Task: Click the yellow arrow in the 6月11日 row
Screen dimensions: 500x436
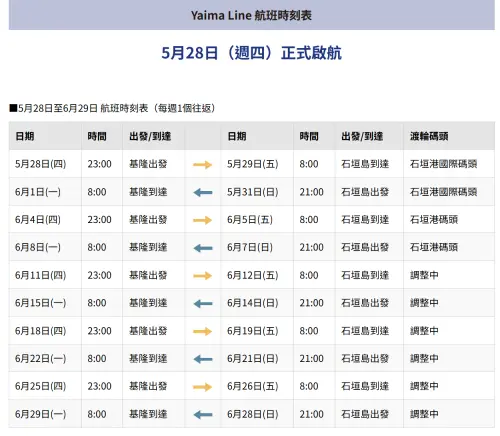Action: (202, 276)
